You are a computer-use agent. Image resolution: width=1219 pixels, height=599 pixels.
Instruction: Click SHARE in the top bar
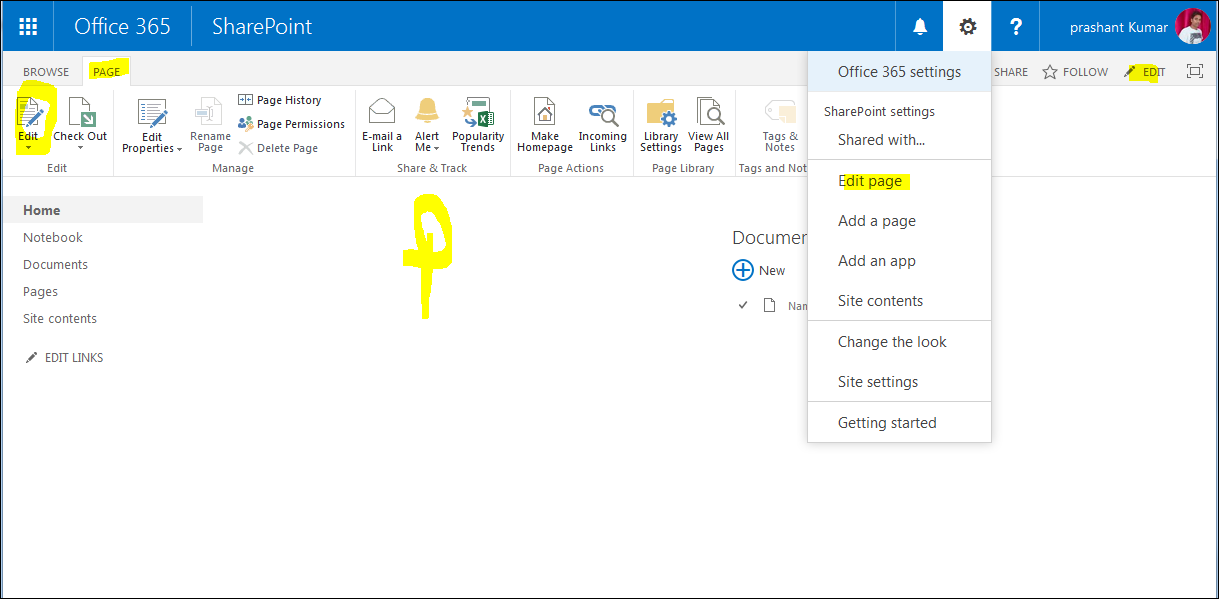(1011, 72)
